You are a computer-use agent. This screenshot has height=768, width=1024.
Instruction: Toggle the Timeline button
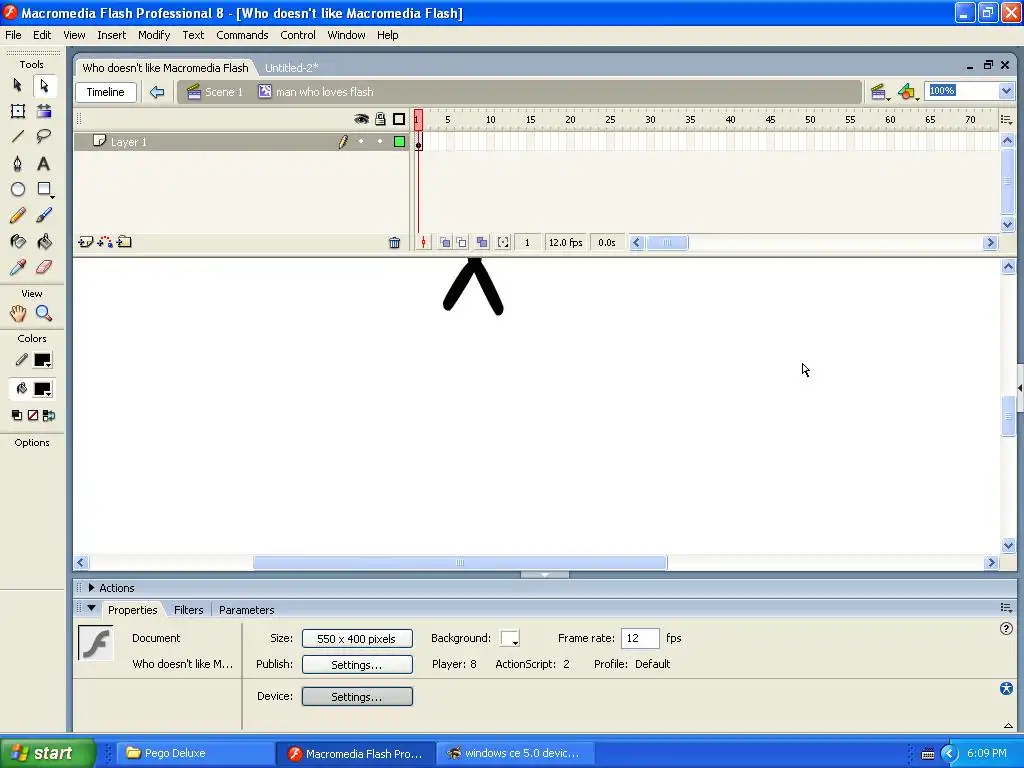[x=106, y=92]
